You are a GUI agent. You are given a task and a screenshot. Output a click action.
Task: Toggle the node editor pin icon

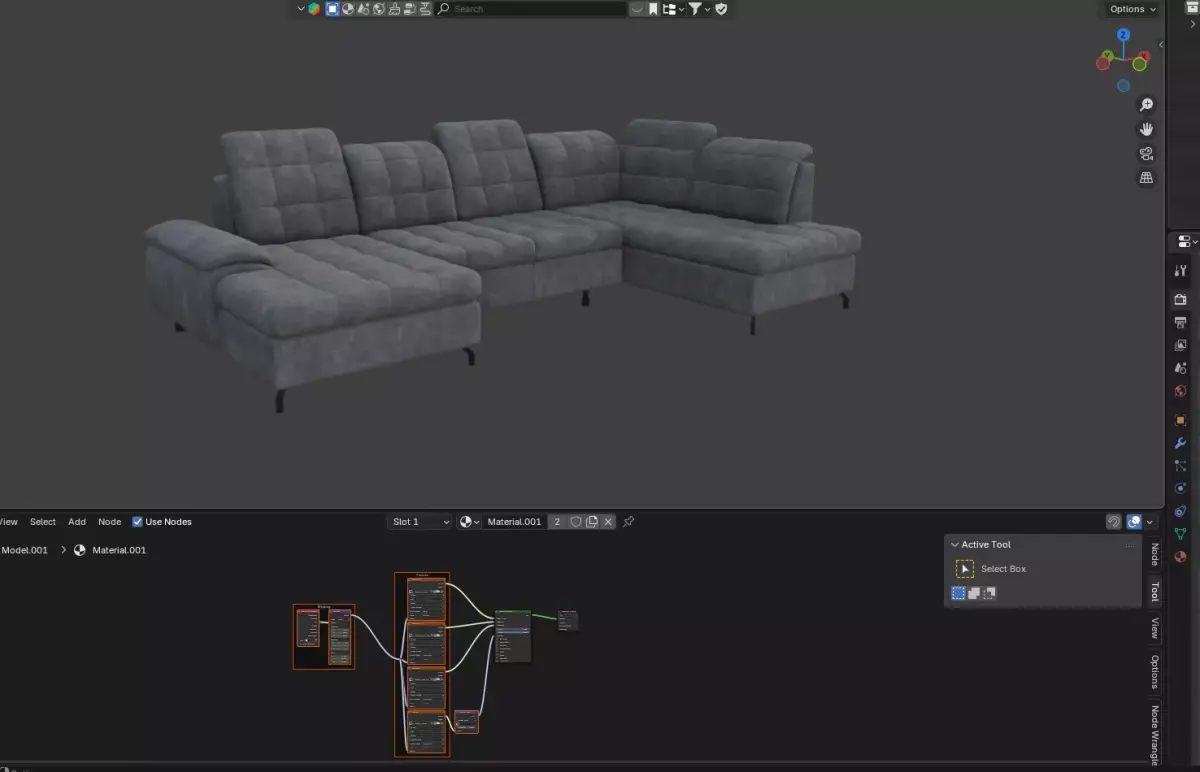[x=629, y=522]
